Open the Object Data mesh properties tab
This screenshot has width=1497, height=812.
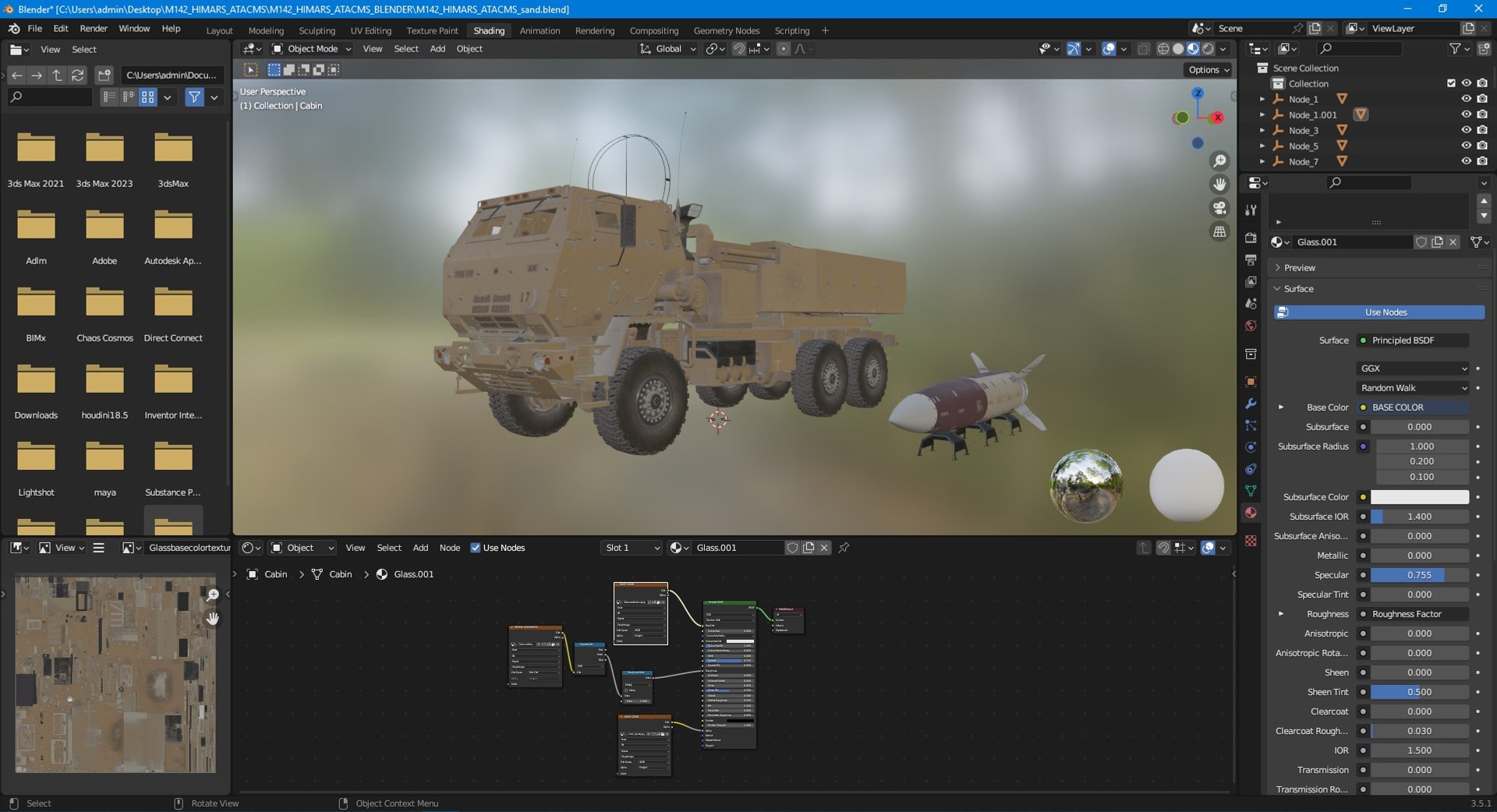click(1251, 491)
